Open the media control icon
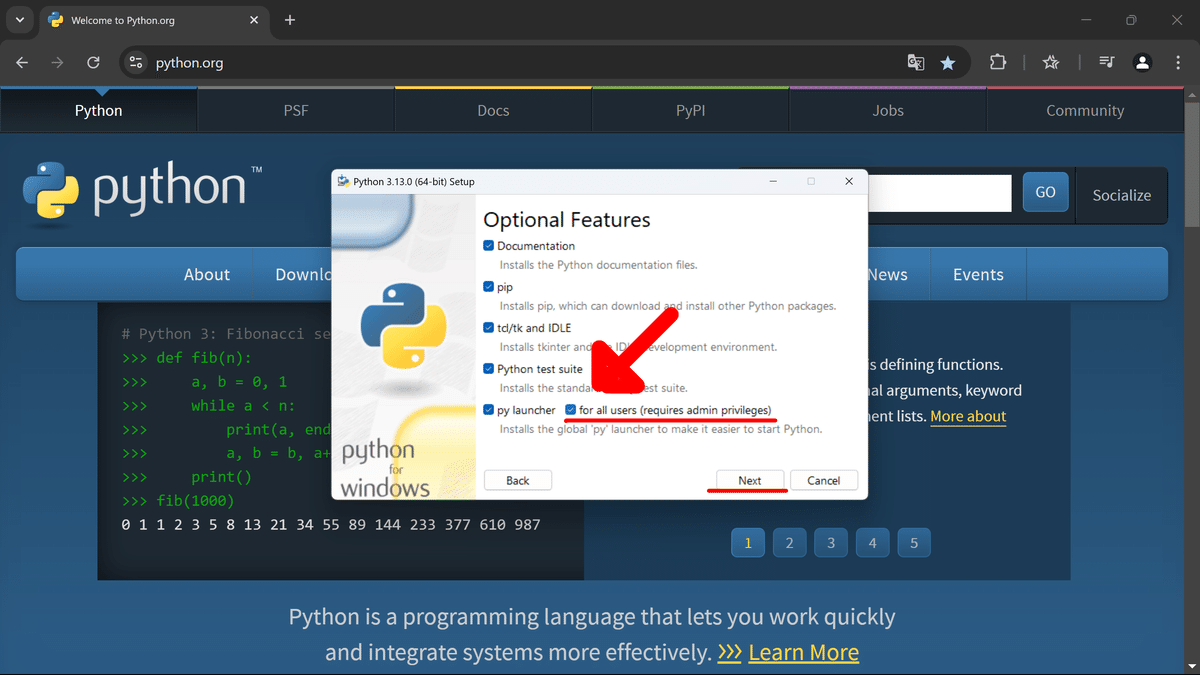Image resolution: width=1200 pixels, height=675 pixels. coord(1107,62)
